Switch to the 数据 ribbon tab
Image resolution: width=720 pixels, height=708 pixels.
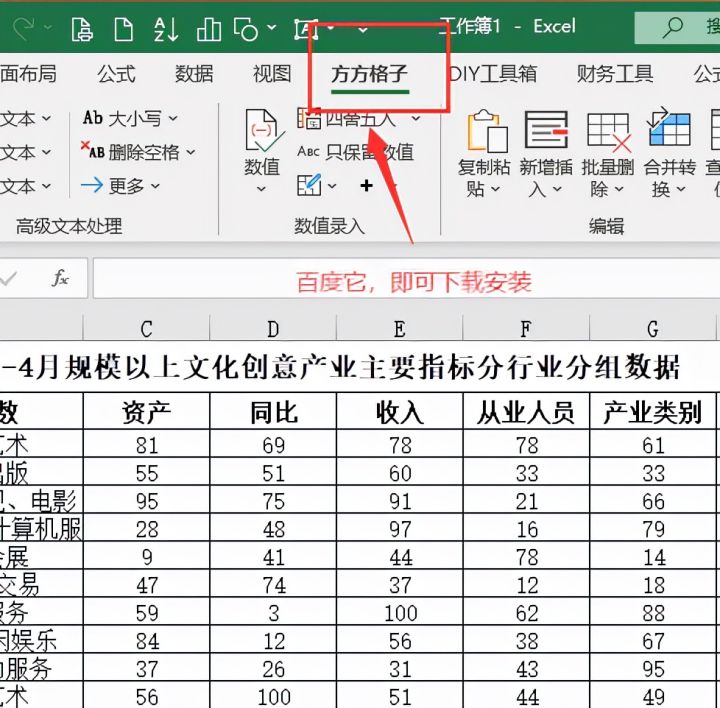coord(194,73)
